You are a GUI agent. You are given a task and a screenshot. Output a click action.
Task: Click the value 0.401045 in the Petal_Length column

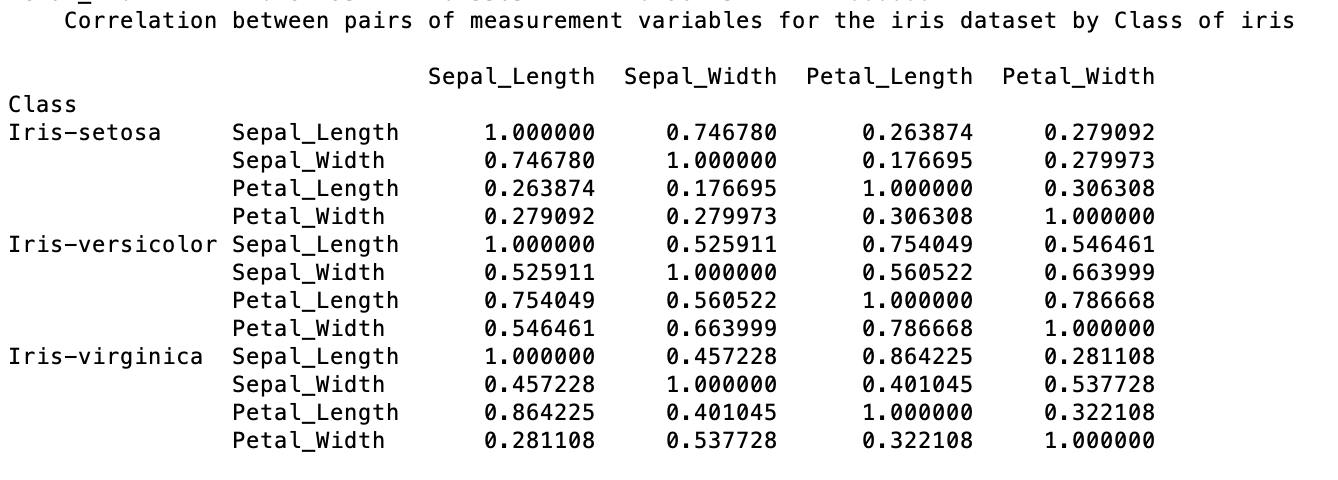pyautogui.click(x=918, y=384)
